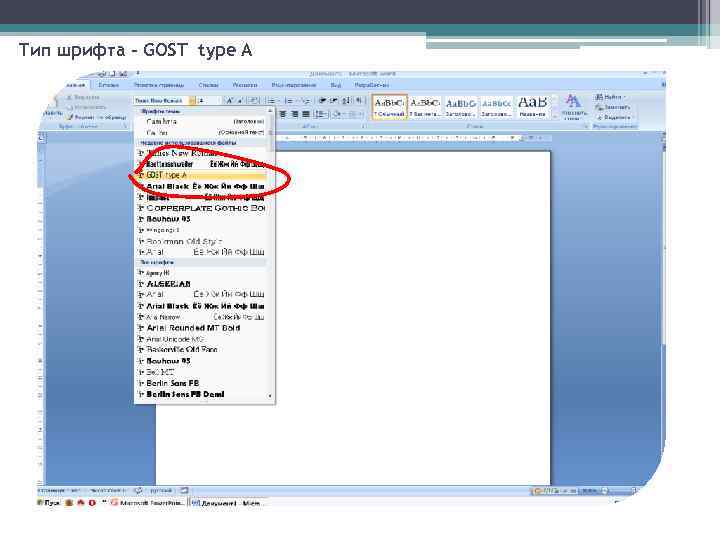The width and height of the screenshot is (720, 540).
Task: Click Документ1 Word taskbar button
Action: (227, 503)
